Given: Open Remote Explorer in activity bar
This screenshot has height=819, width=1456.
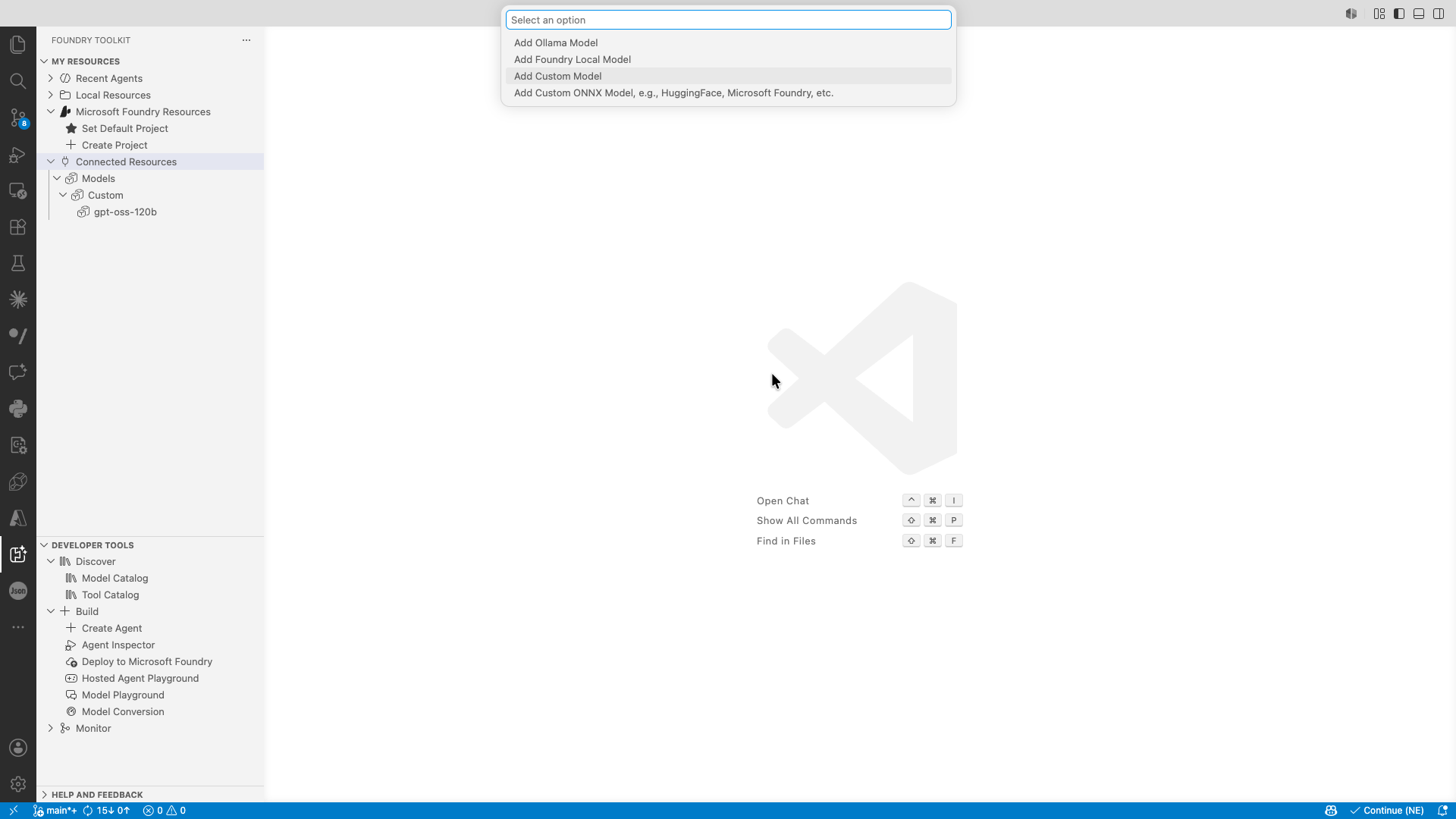Looking at the screenshot, I should (18, 190).
